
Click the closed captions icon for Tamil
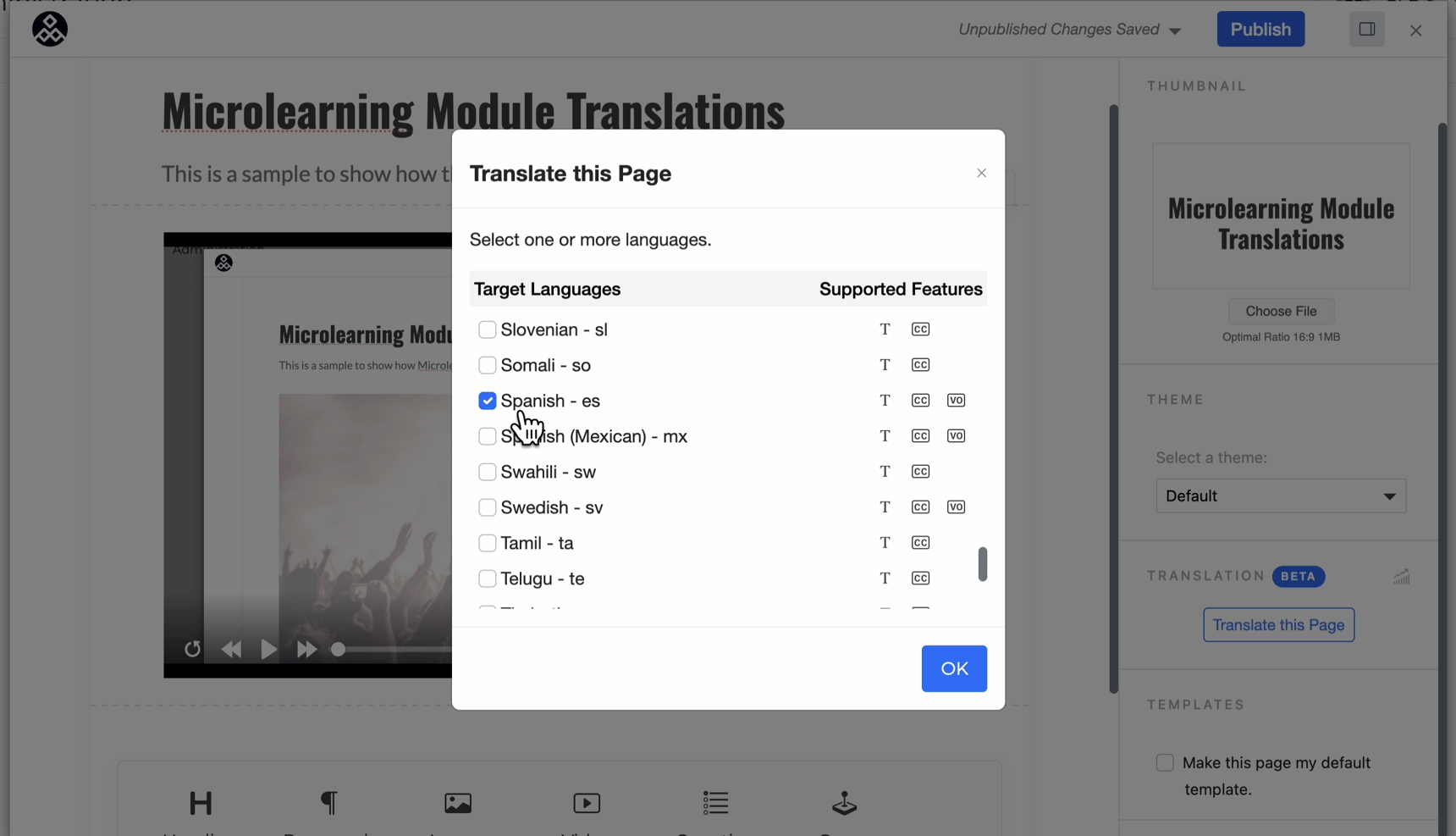click(921, 543)
